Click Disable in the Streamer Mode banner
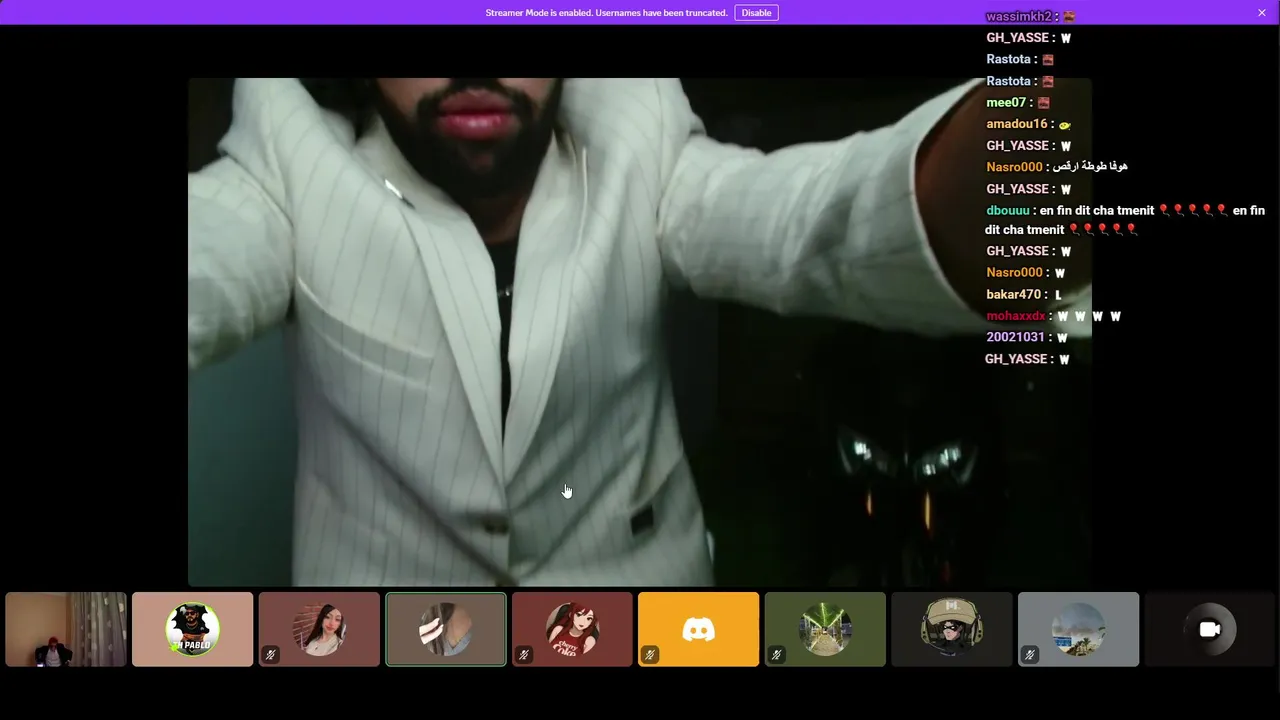The image size is (1280, 720). 756,13
